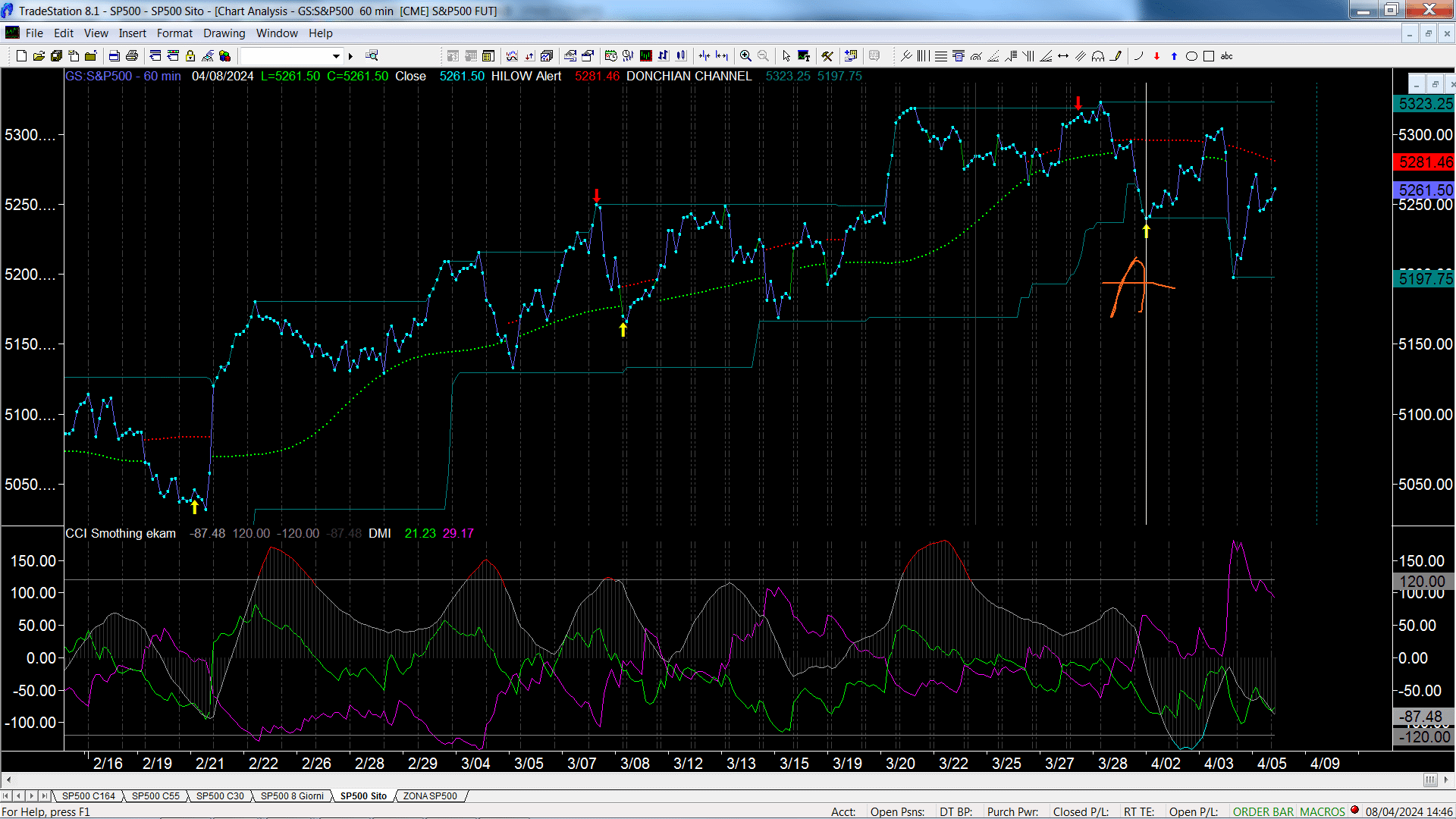Click the first-tab navigation arrow

[x=6, y=796]
